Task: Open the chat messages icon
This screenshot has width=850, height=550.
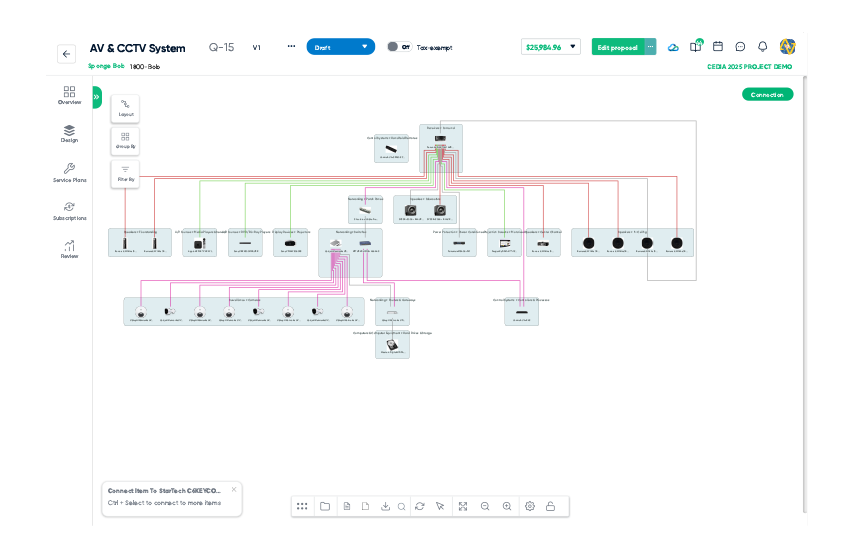Action: coord(740,47)
